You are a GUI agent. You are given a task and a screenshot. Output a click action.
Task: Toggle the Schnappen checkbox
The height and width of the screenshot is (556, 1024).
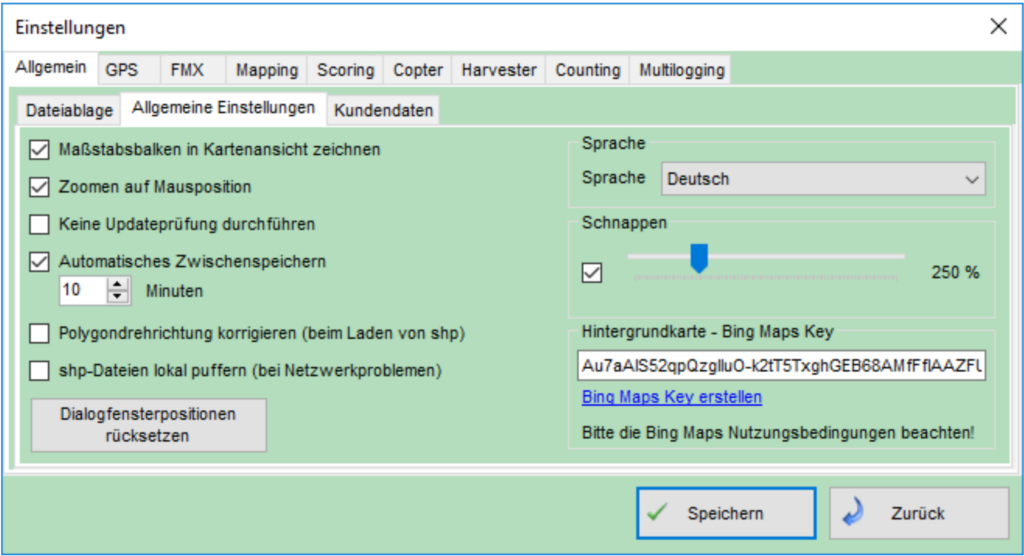pyautogui.click(x=592, y=273)
